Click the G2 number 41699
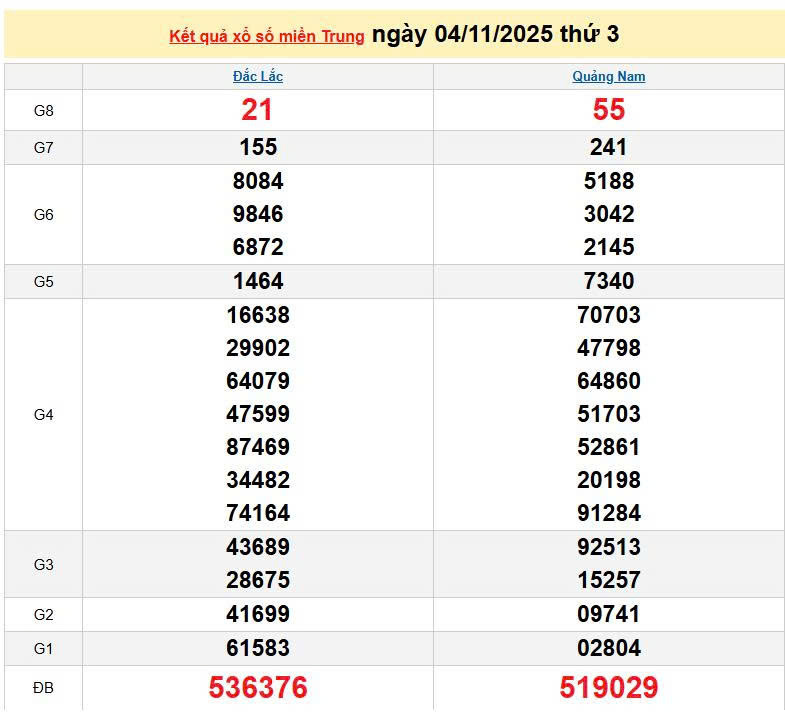The height and width of the screenshot is (714, 785). point(257,614)
